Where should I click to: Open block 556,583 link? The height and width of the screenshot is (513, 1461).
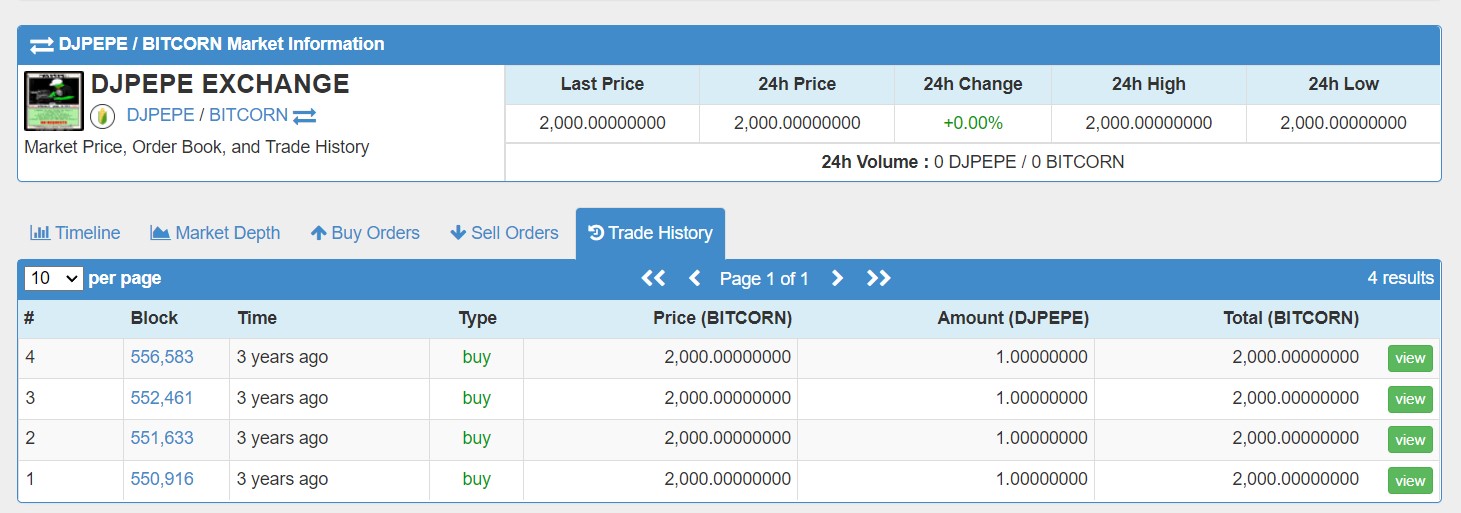click(x=162, y=357)
